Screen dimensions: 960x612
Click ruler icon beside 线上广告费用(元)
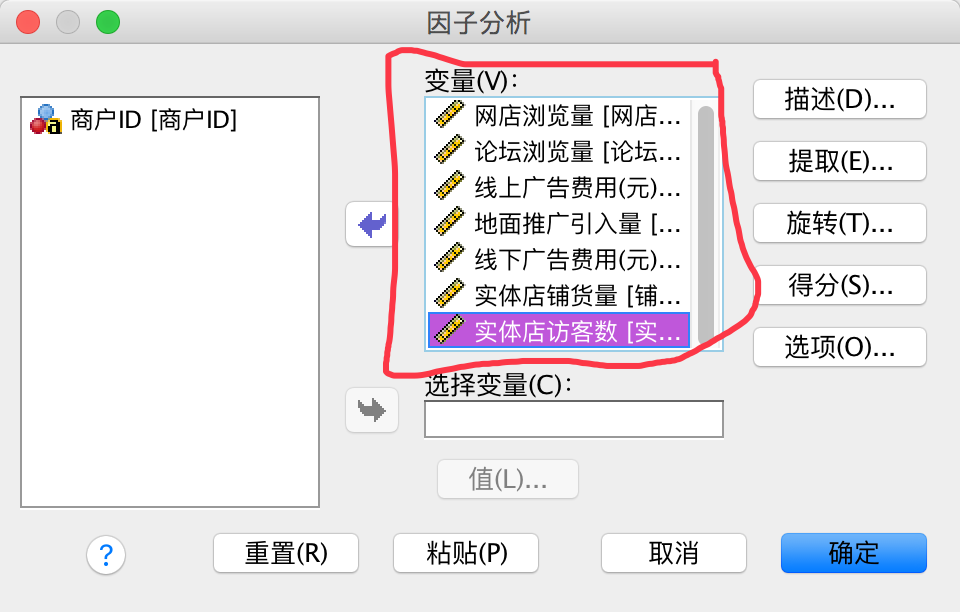pos(449,186)
